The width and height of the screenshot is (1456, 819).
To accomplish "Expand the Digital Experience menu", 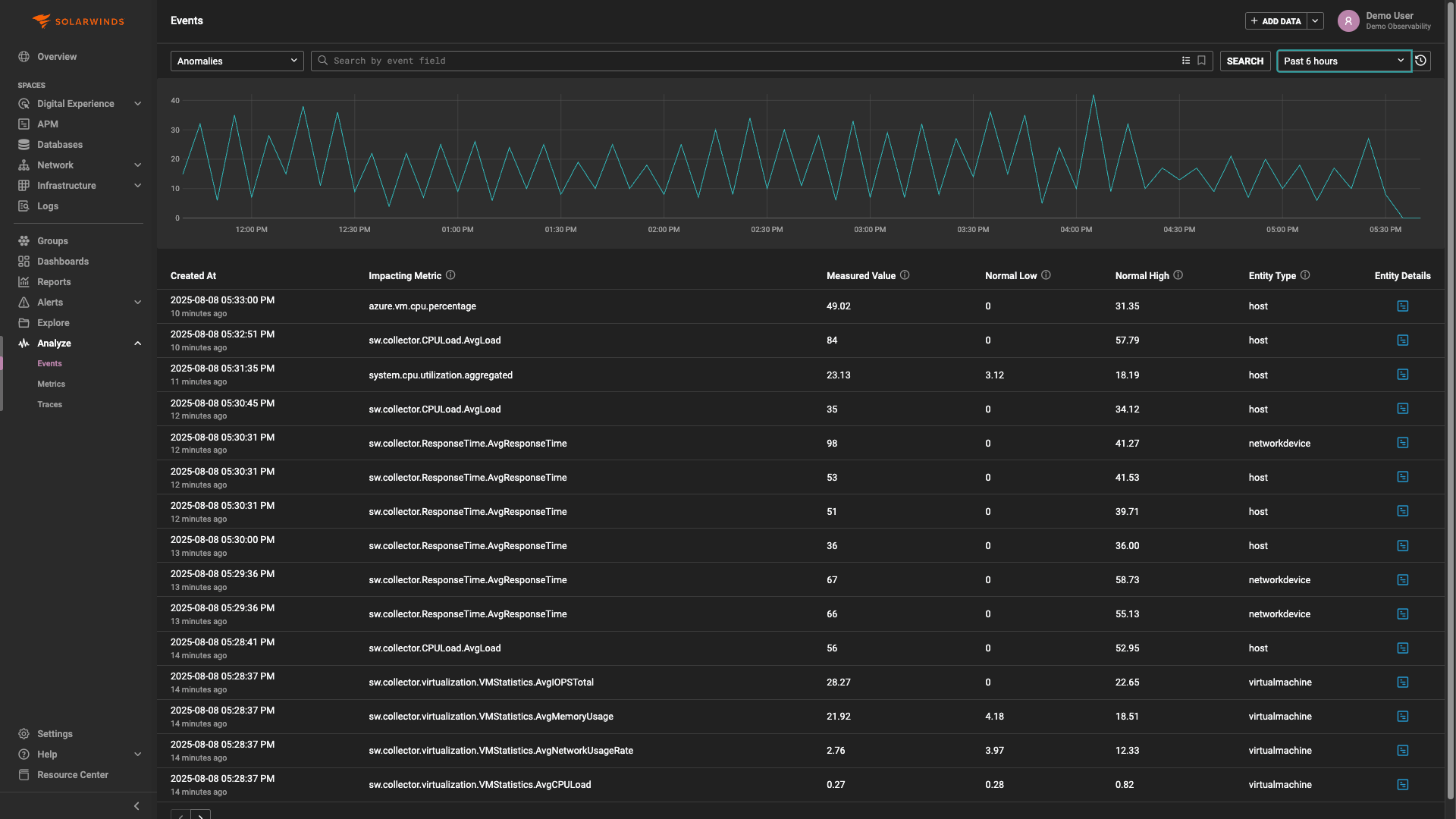I will click(137, 104).
